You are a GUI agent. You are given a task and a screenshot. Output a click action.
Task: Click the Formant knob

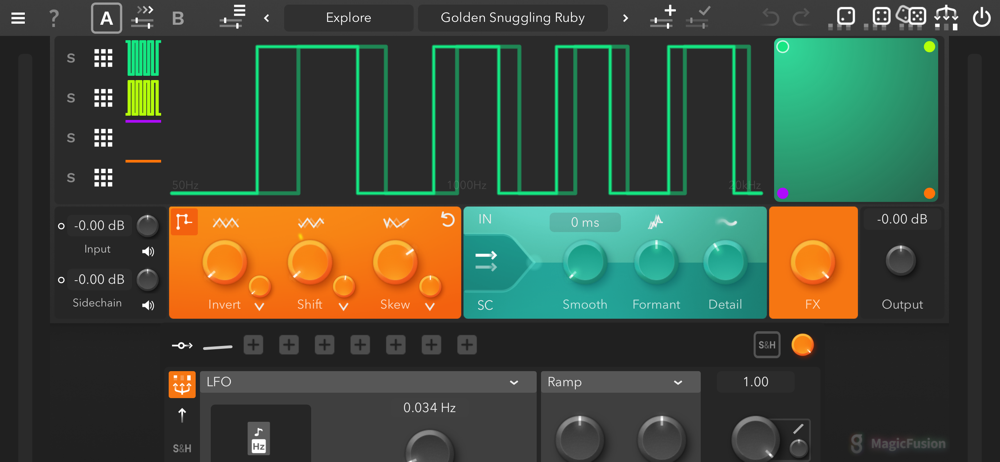tap(656, 261)
